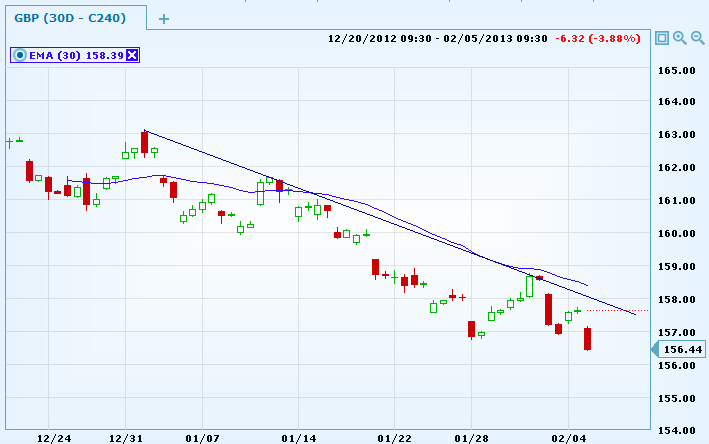Toggle the EMA (30) indicator radio circle
The image size is (709, 444).
(19, 55)
